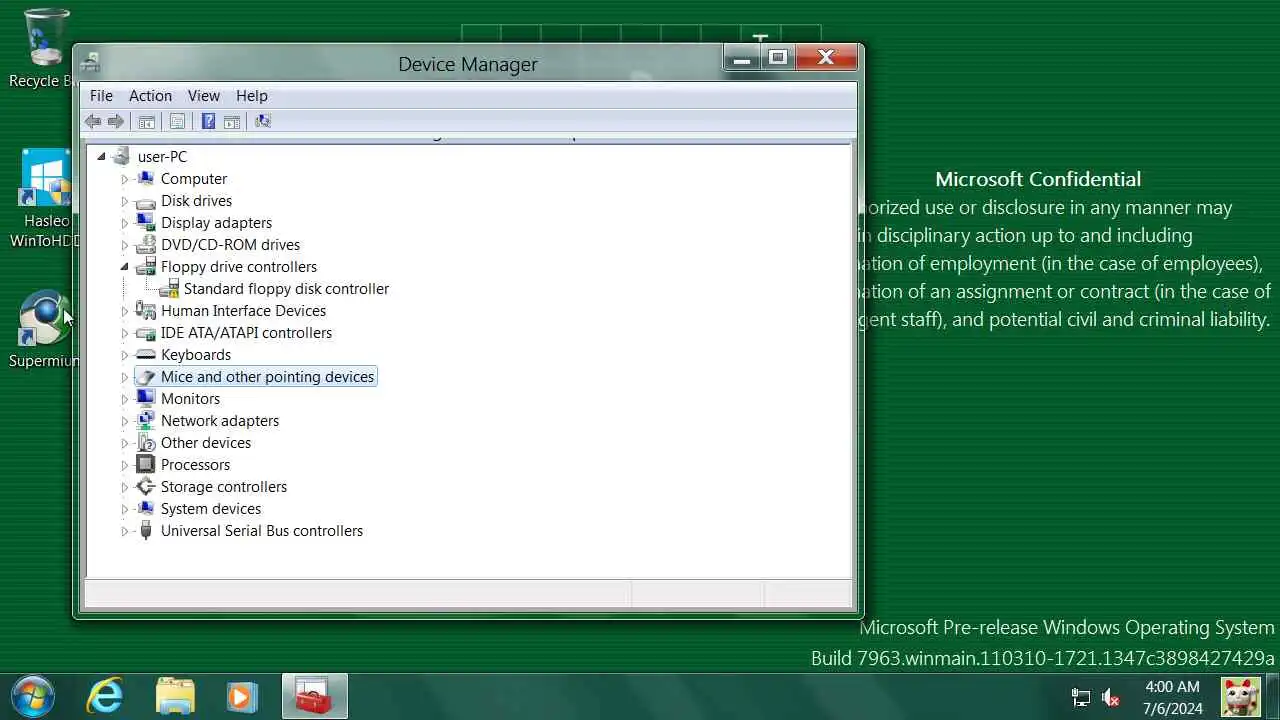Click the Human Interface Devices icon
This screenshot has width=1280, height=720.
[x=146, y=311]
